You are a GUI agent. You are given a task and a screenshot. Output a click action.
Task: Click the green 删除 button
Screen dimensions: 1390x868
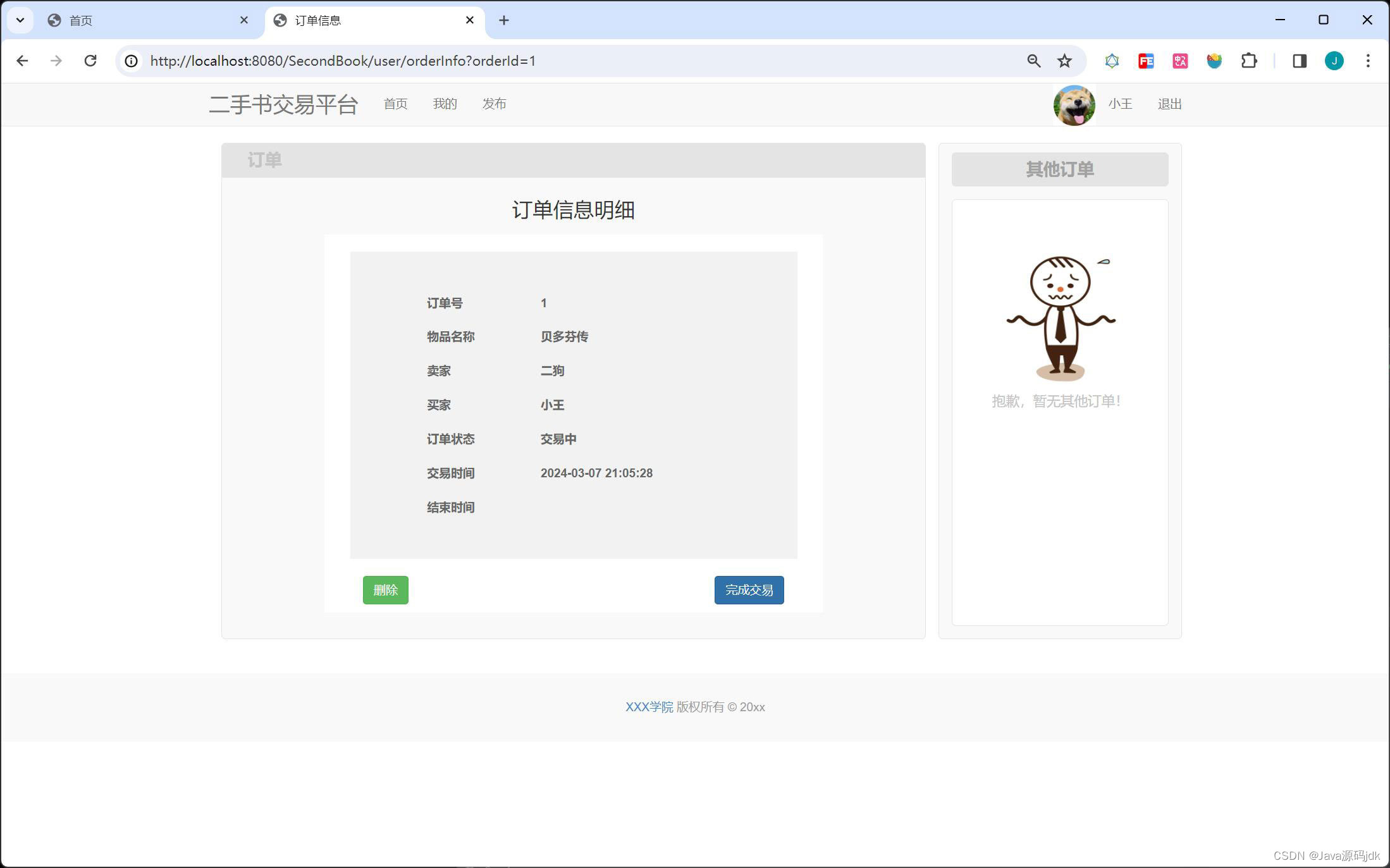pyautogui.click(x=385, y=590)
